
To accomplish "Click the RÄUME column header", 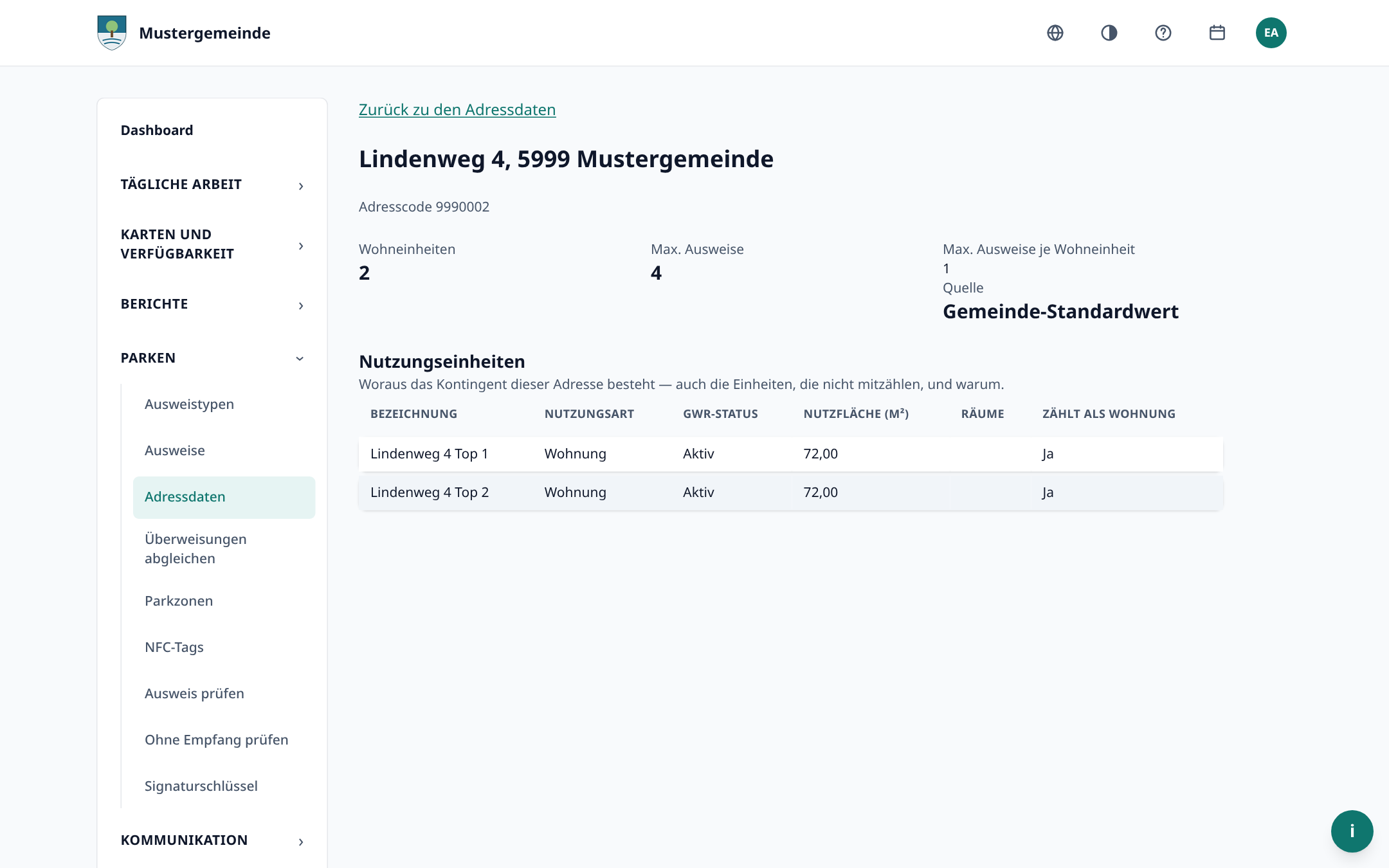I will [x=983, y=414].
